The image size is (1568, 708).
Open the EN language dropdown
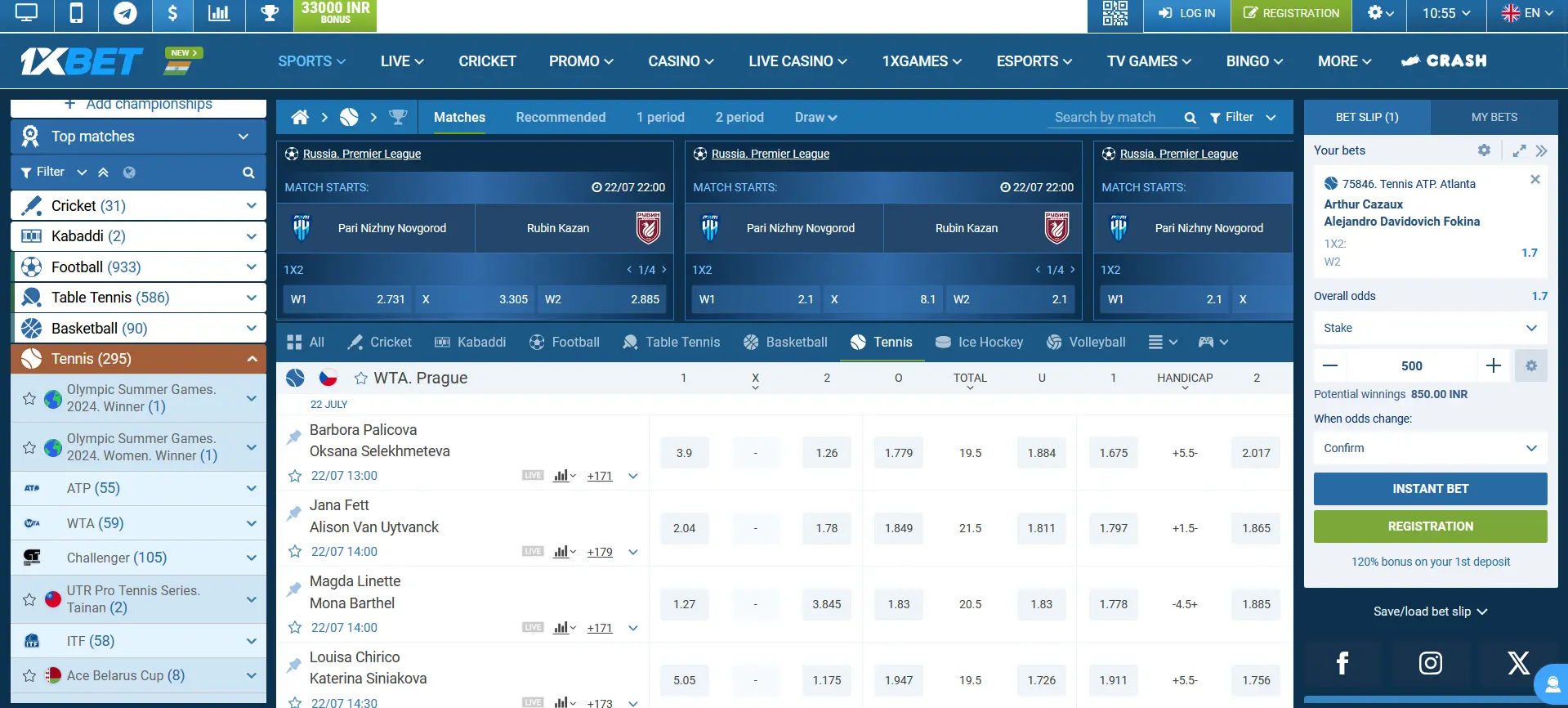(1527, 14)
